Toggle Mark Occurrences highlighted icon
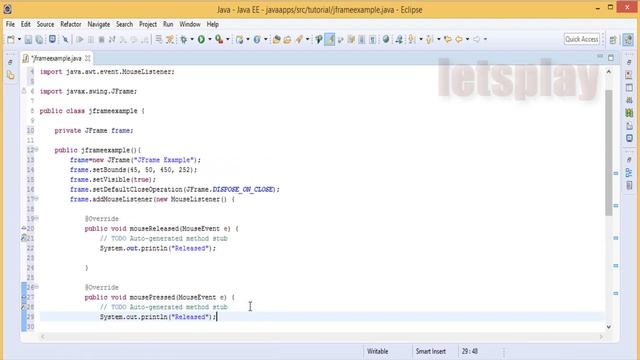 click(x=329, y=40)
